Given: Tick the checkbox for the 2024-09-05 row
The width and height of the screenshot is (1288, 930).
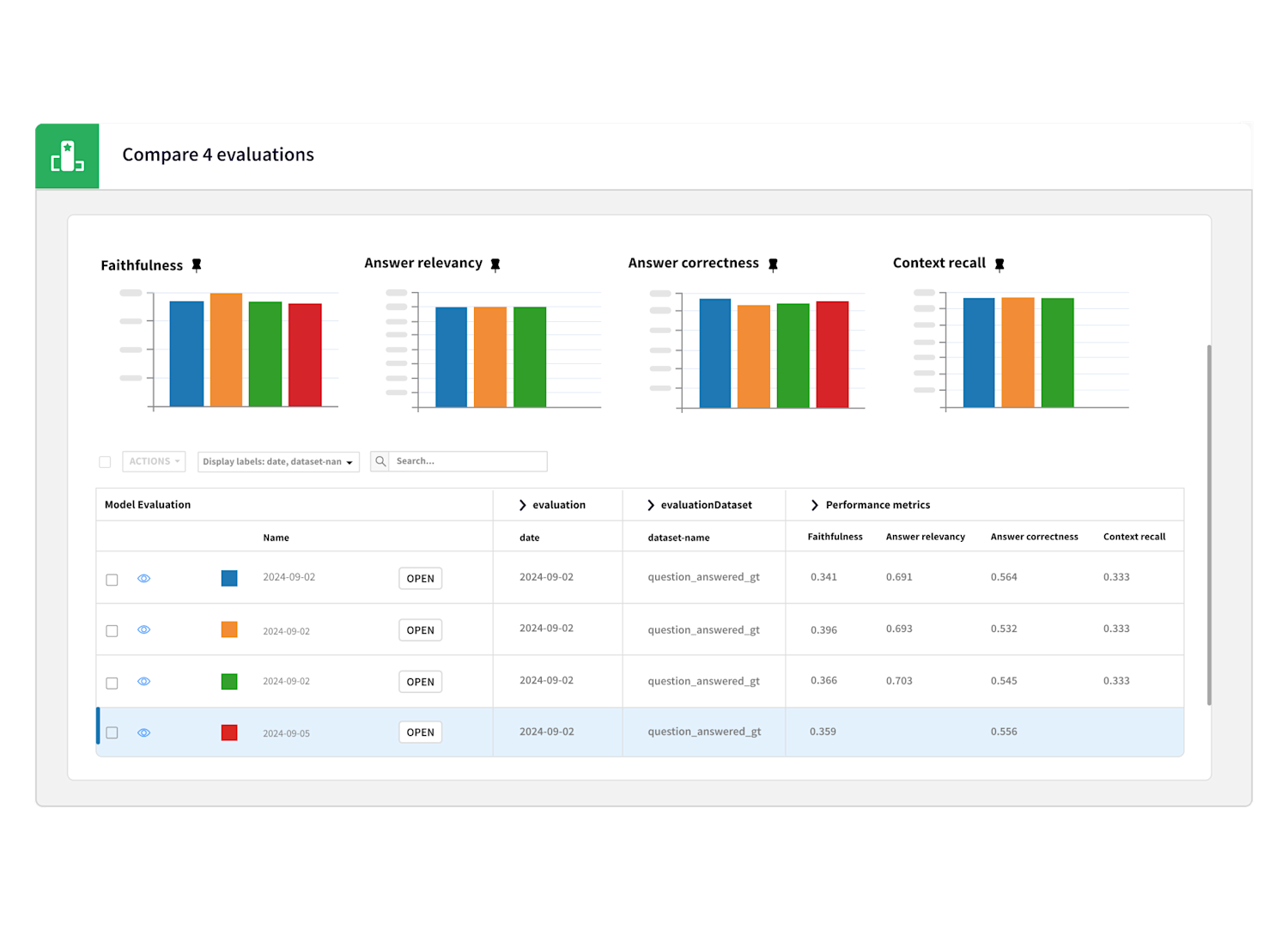Looking at the screenshot, I should [112, 732].
